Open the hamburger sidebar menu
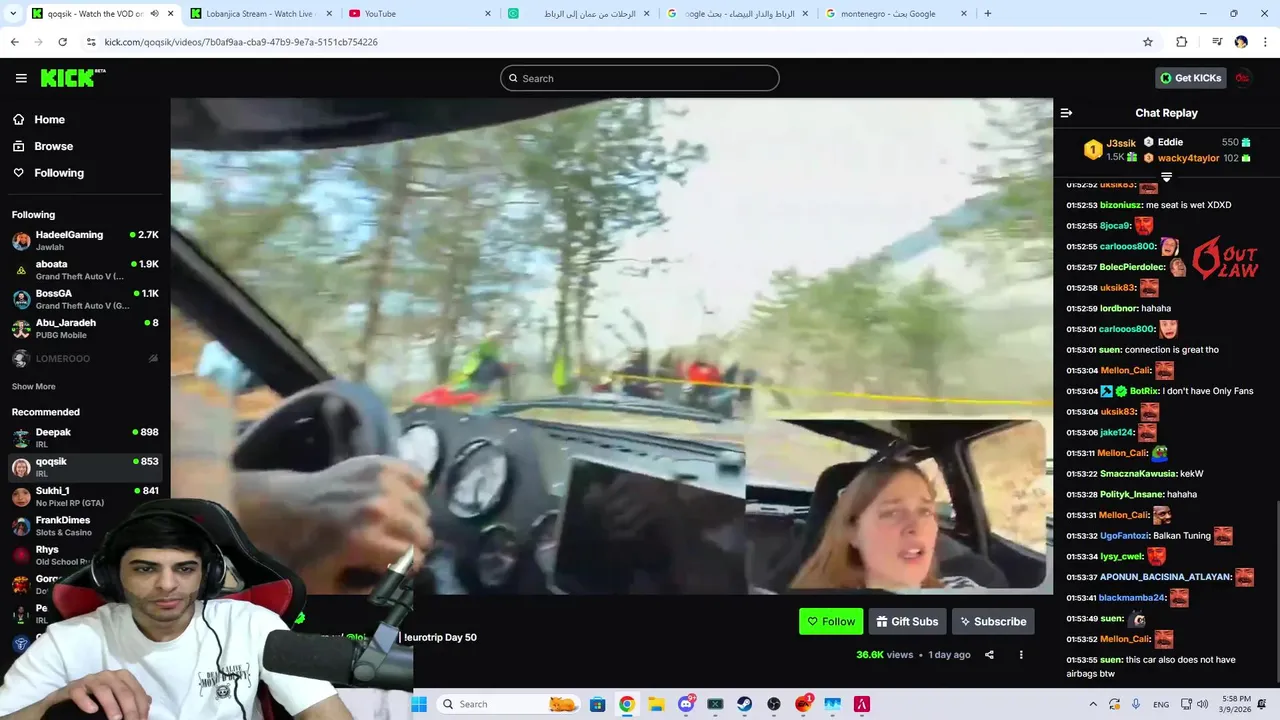The image size is (1280, 720). 21,78
